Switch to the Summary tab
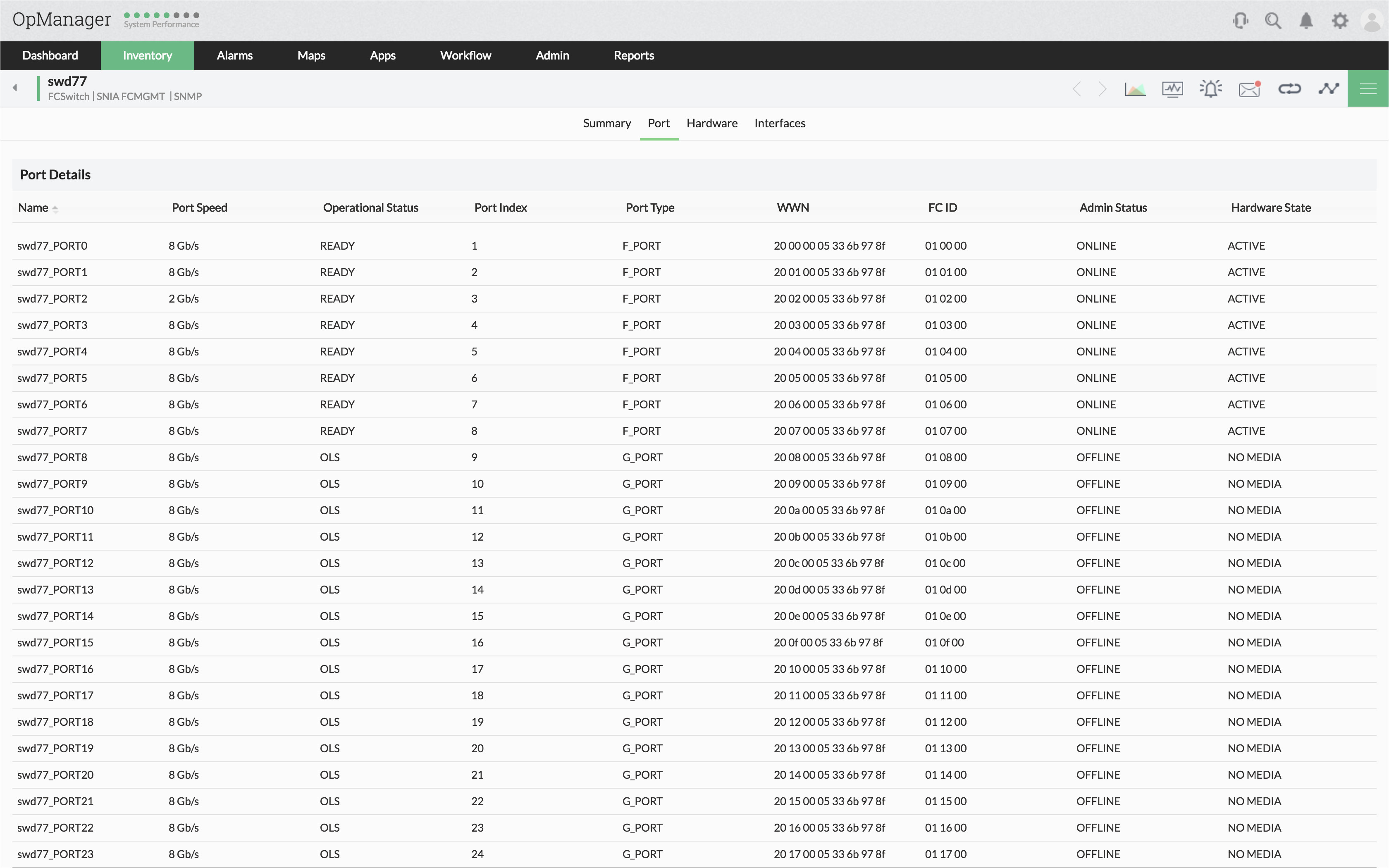Image resolution: width=1389 pixels, height=868 pixels. coord(607,123)
